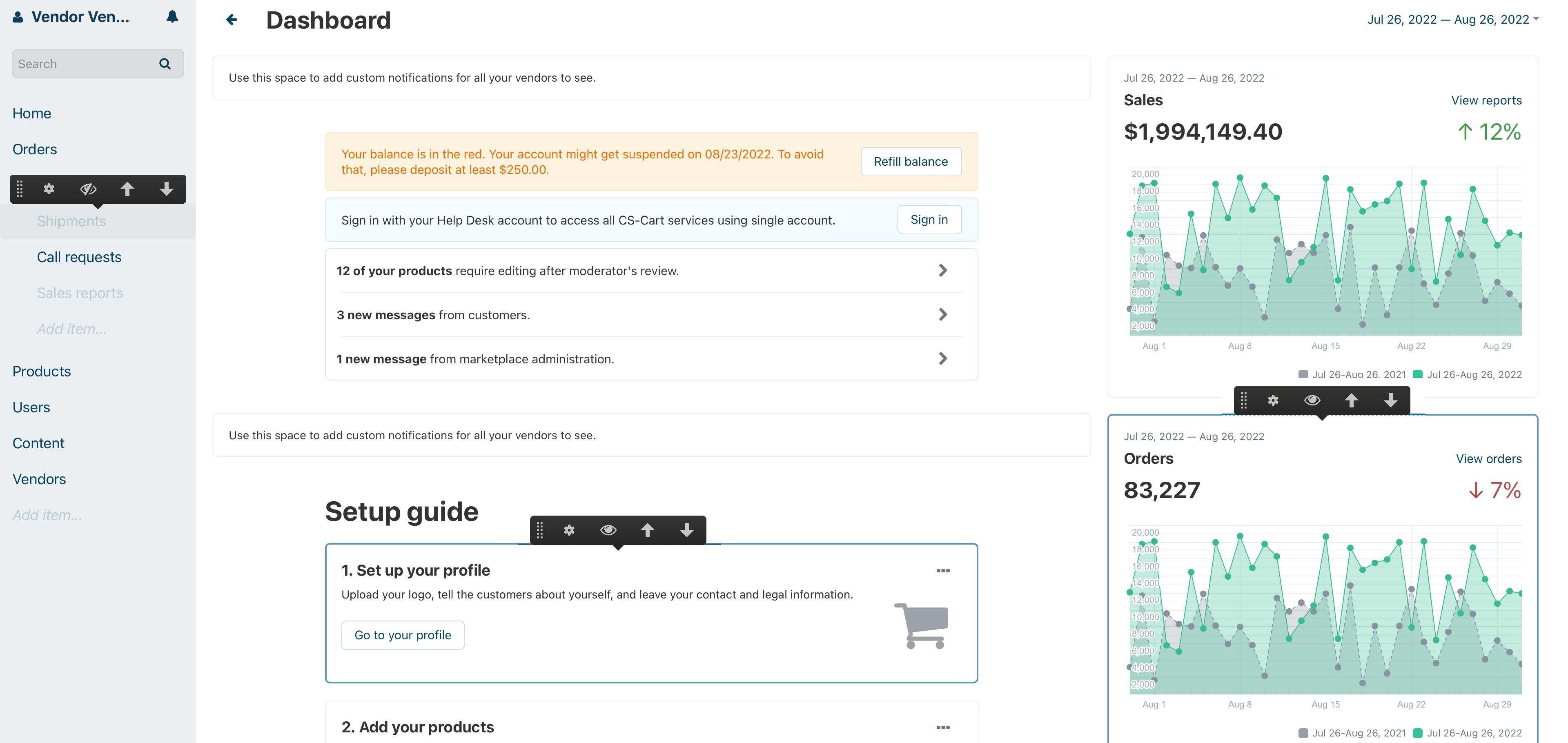Click the green 2022 legend swatch in Sales
Viewport: 1568px width, 743px height.
tap(1418, 374)
